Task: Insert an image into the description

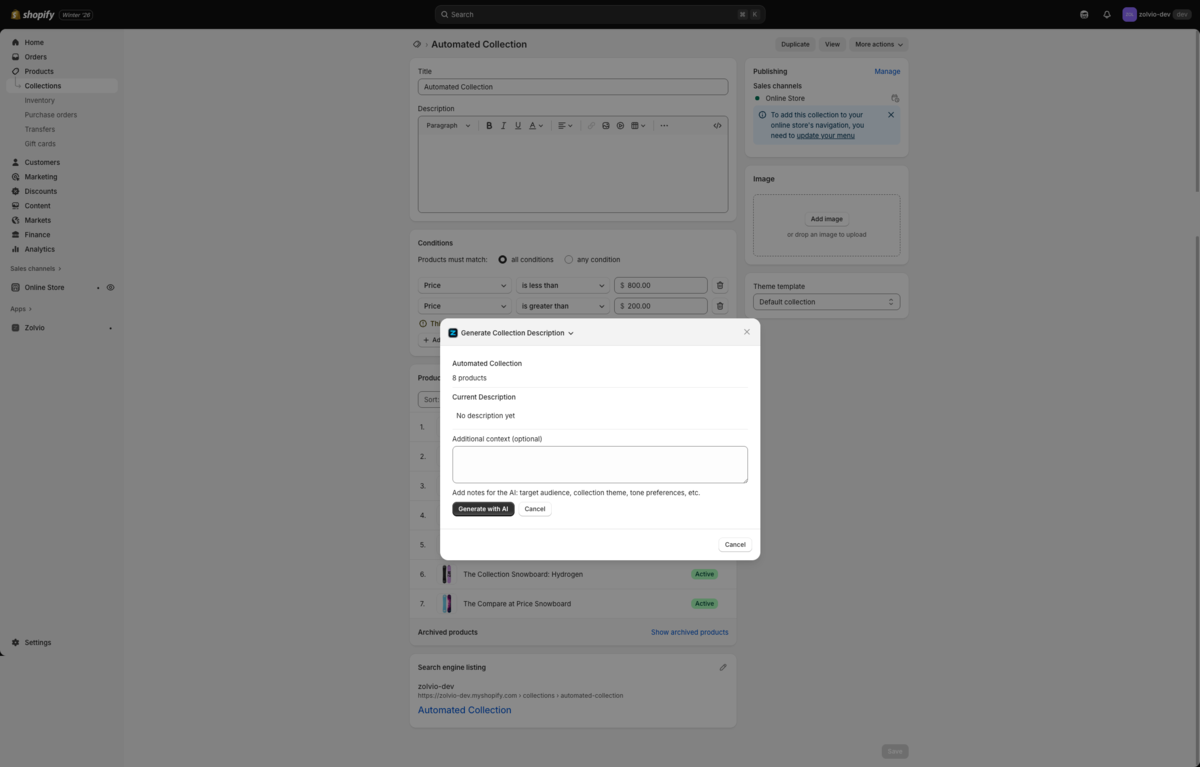Action: (x=605, y=125)
